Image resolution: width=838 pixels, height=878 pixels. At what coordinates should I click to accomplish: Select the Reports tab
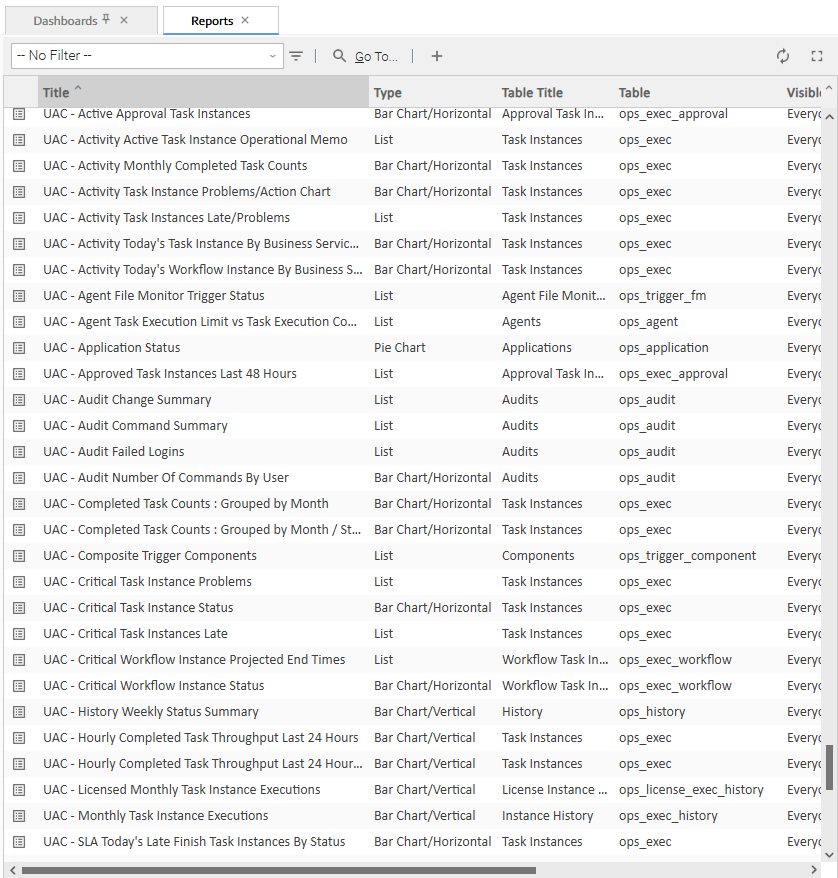211,21
